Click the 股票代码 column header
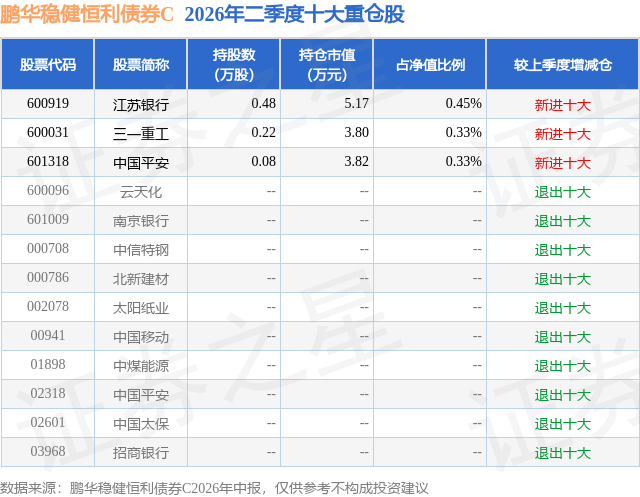640x497 pixels. click(48, 64)
